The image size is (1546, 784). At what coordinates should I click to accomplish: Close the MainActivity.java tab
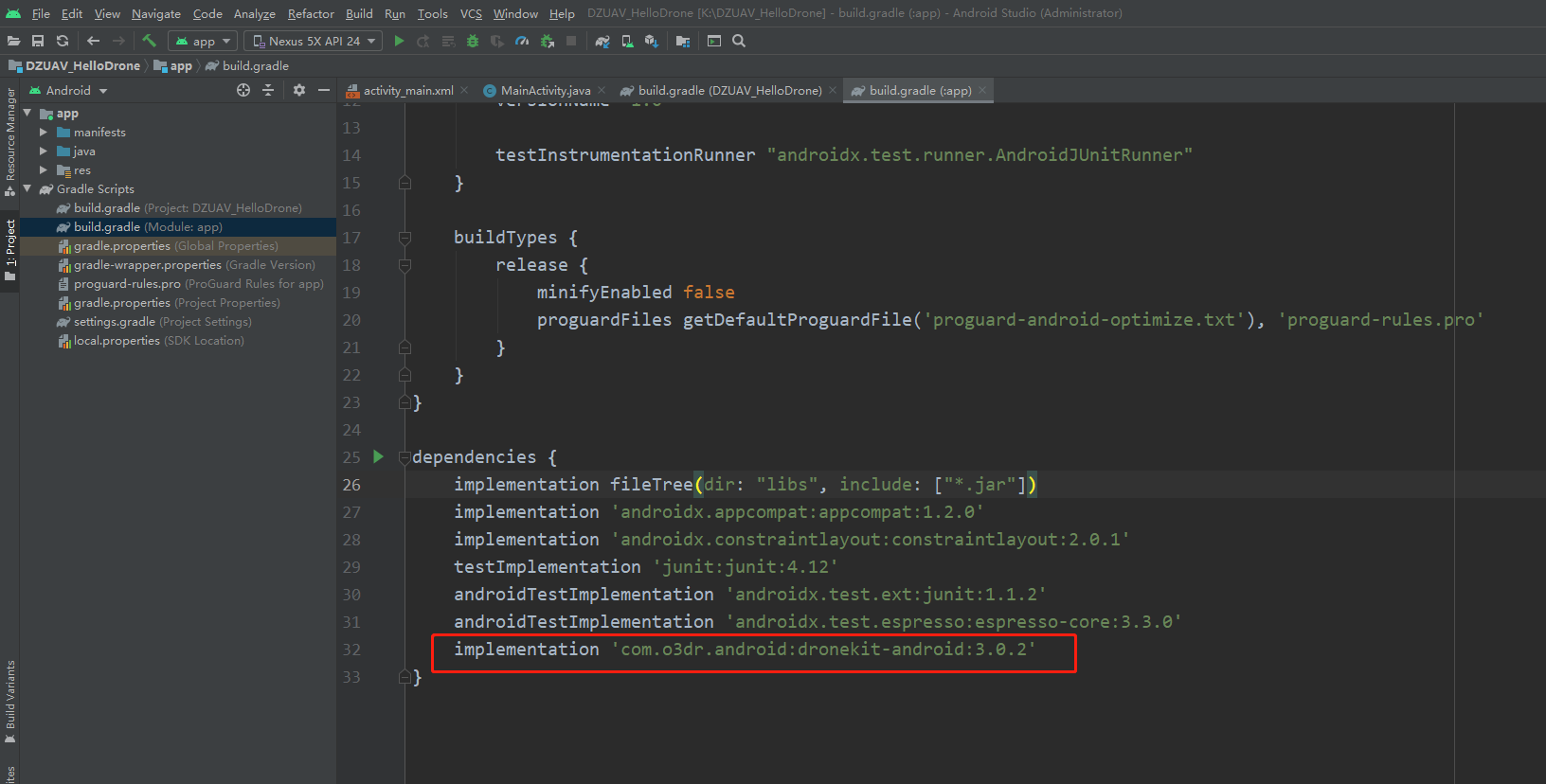point(602,90)
